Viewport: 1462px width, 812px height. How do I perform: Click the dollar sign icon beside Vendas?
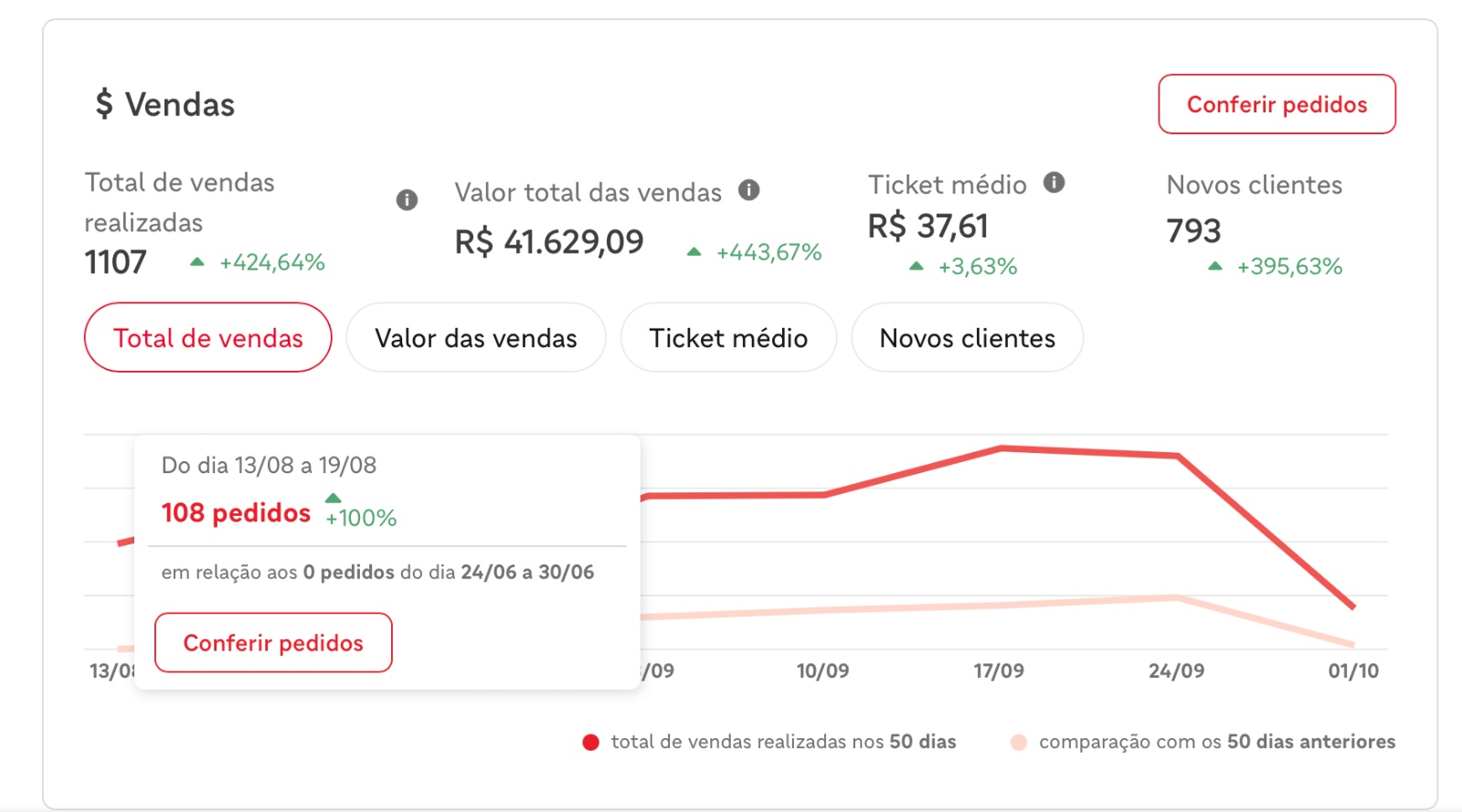[x=104, y=104]
